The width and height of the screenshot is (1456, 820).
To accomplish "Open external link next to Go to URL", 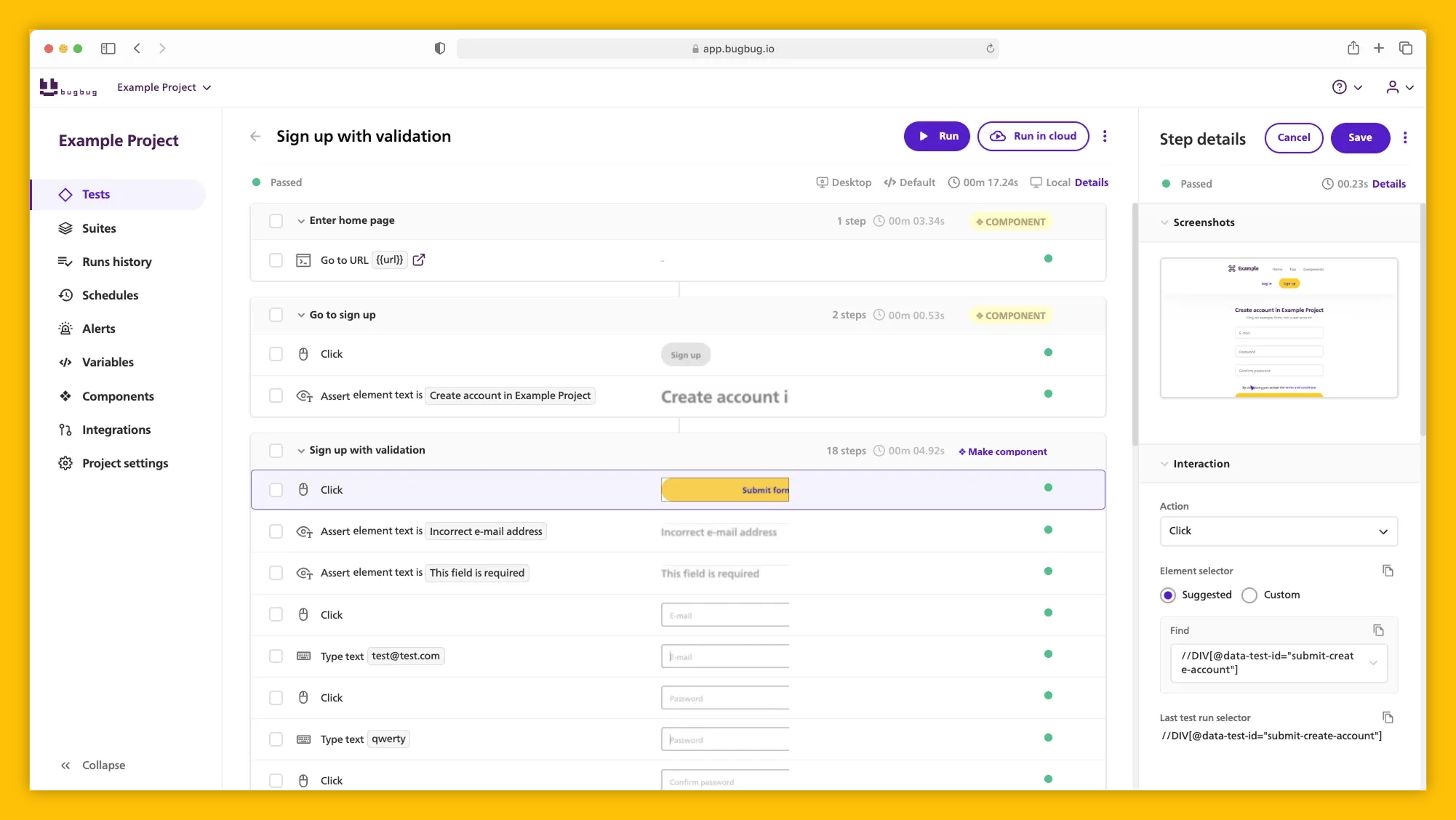I will point(419,260).
